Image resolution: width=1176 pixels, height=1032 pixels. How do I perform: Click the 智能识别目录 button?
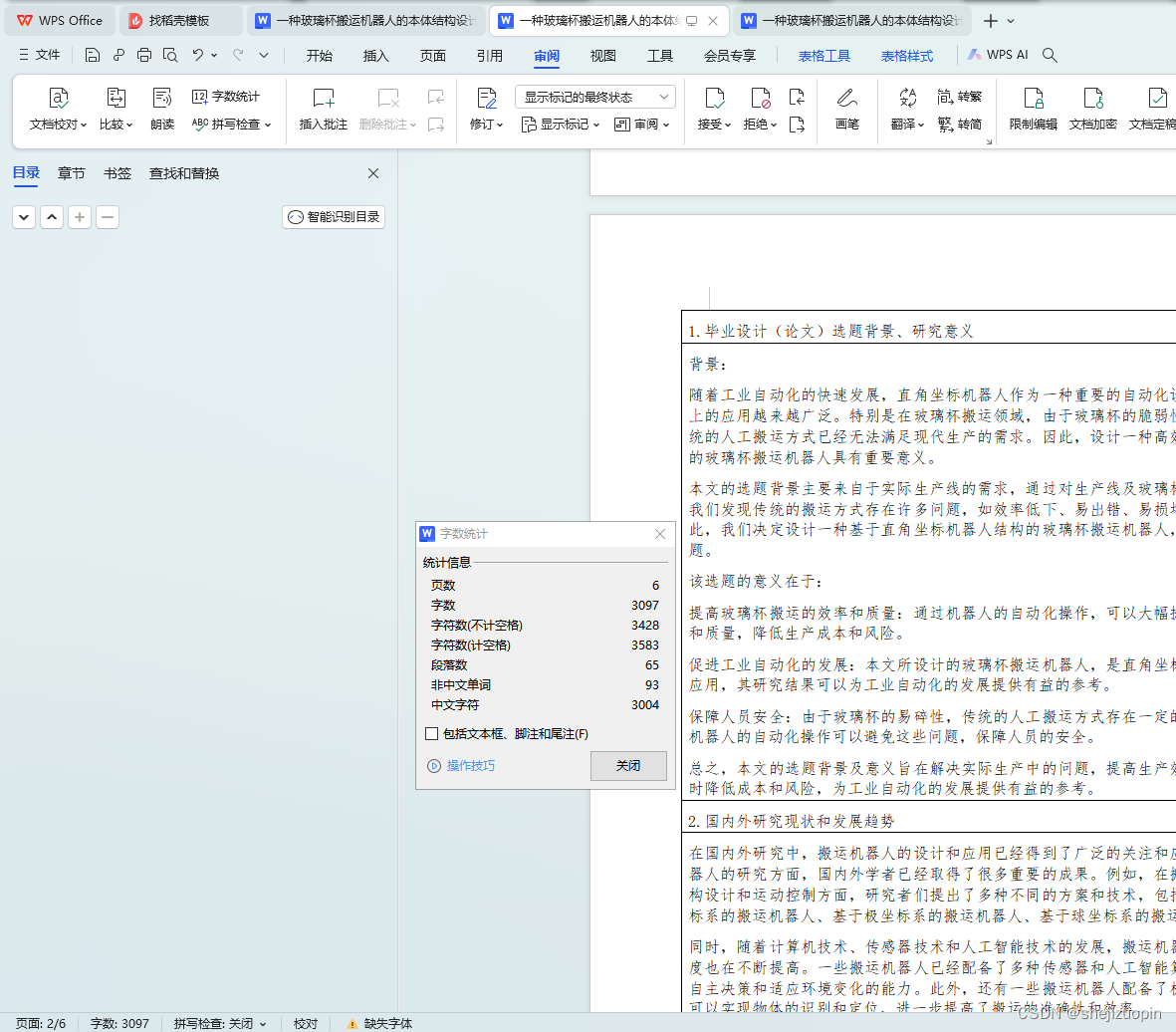click(x=334, y=217)
